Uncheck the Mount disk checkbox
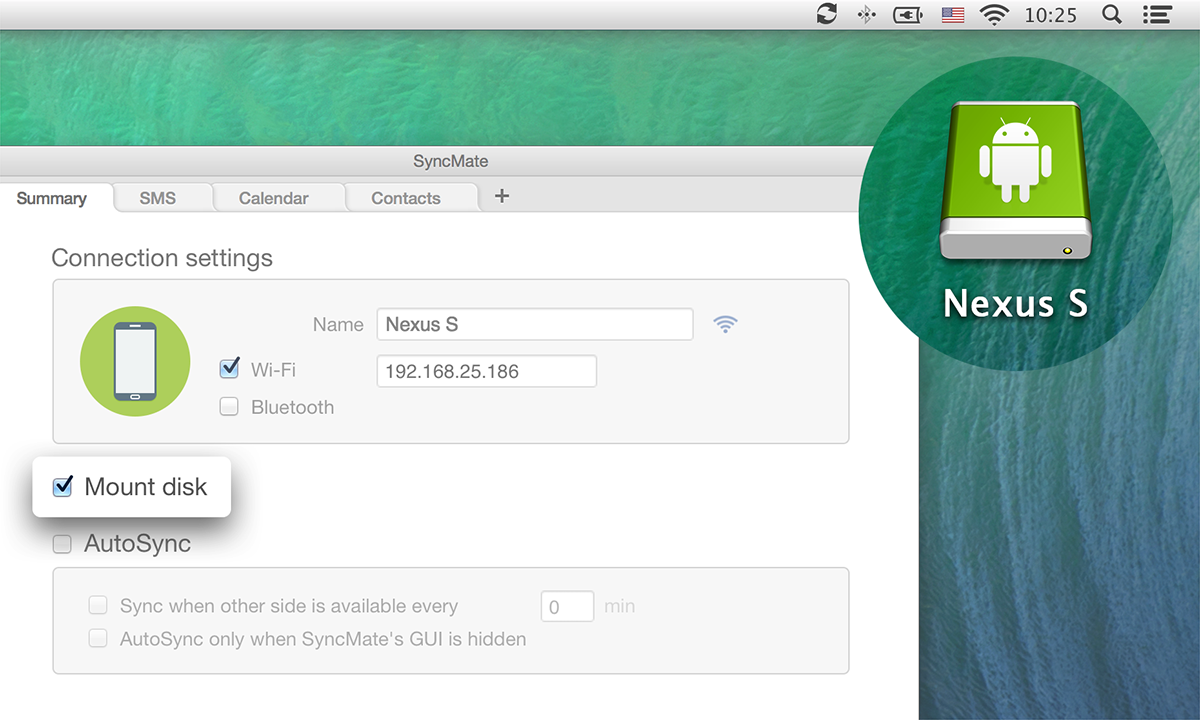 click(x=63, y=487)
